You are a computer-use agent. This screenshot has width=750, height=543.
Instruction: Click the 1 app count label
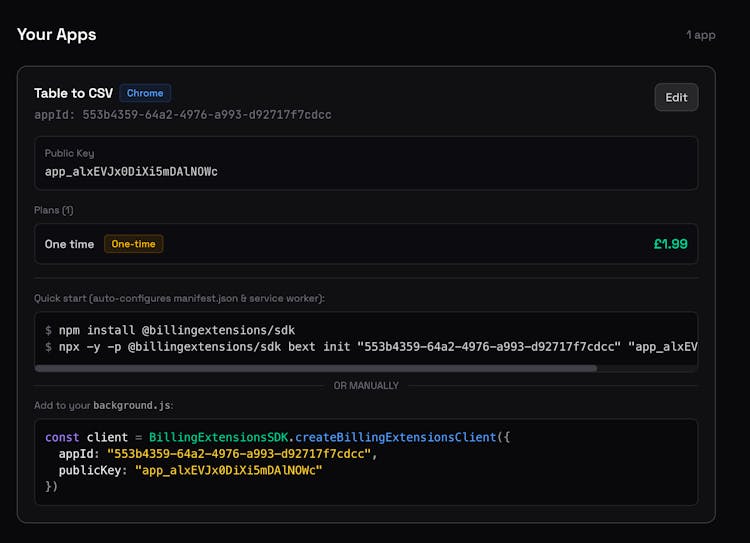[700, 35]
